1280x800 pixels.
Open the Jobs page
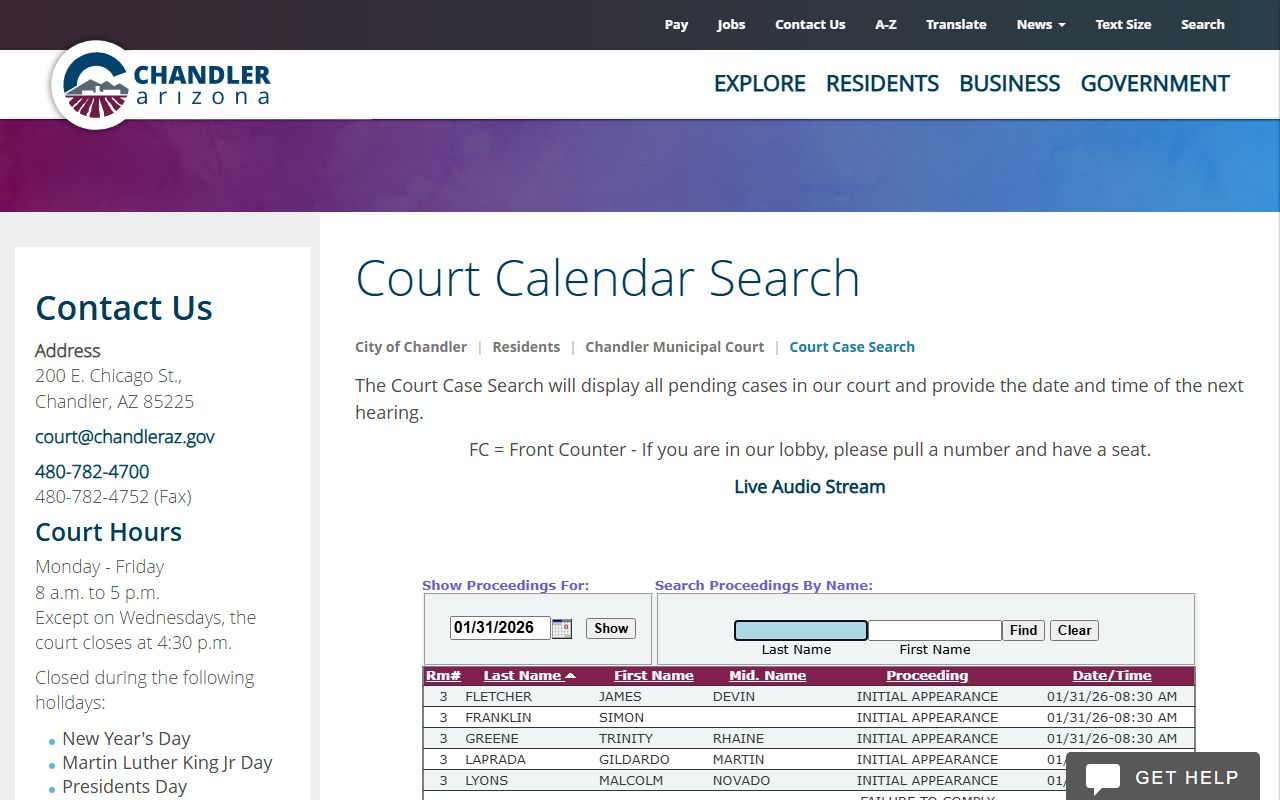(x=731, y=25)
